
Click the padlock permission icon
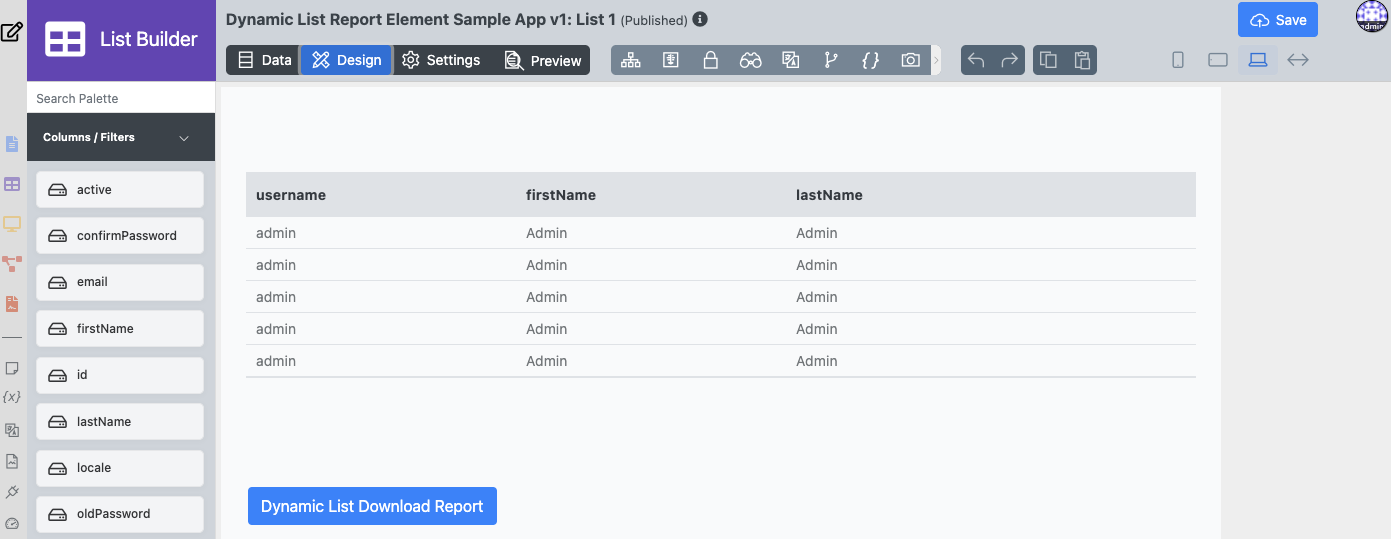(710, 60)
